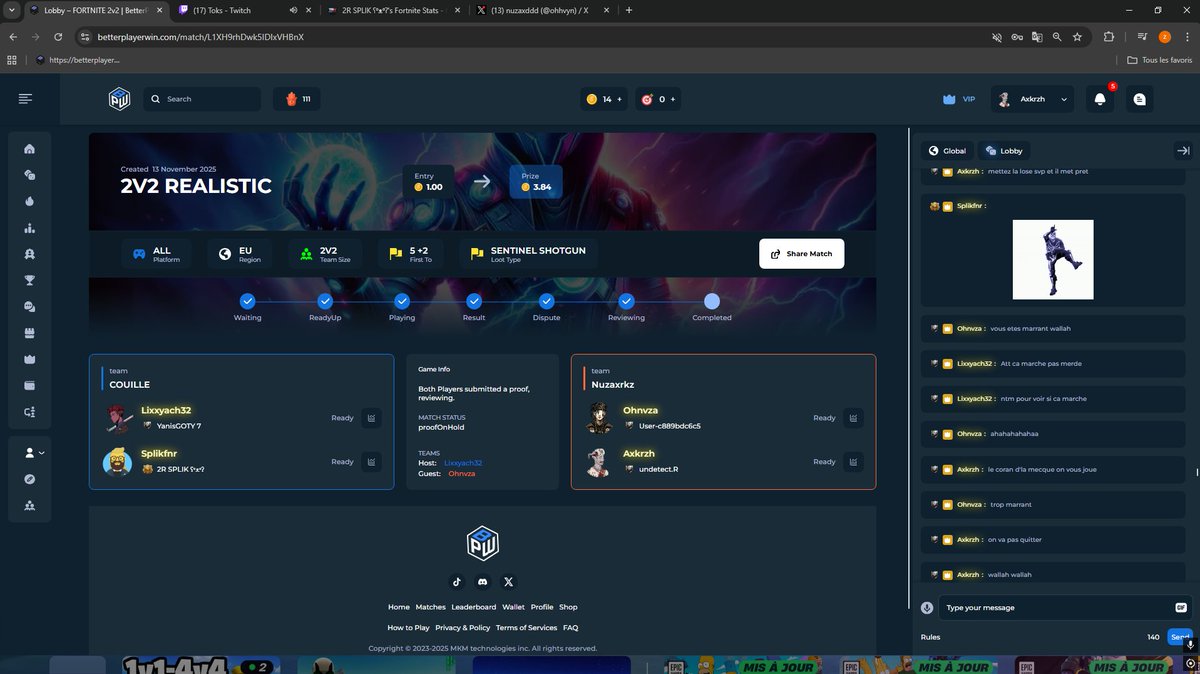This screenshot has height=674, width=1200.
Task: Click the translate page icon in address bar
Action: (x=1037, y=37)
